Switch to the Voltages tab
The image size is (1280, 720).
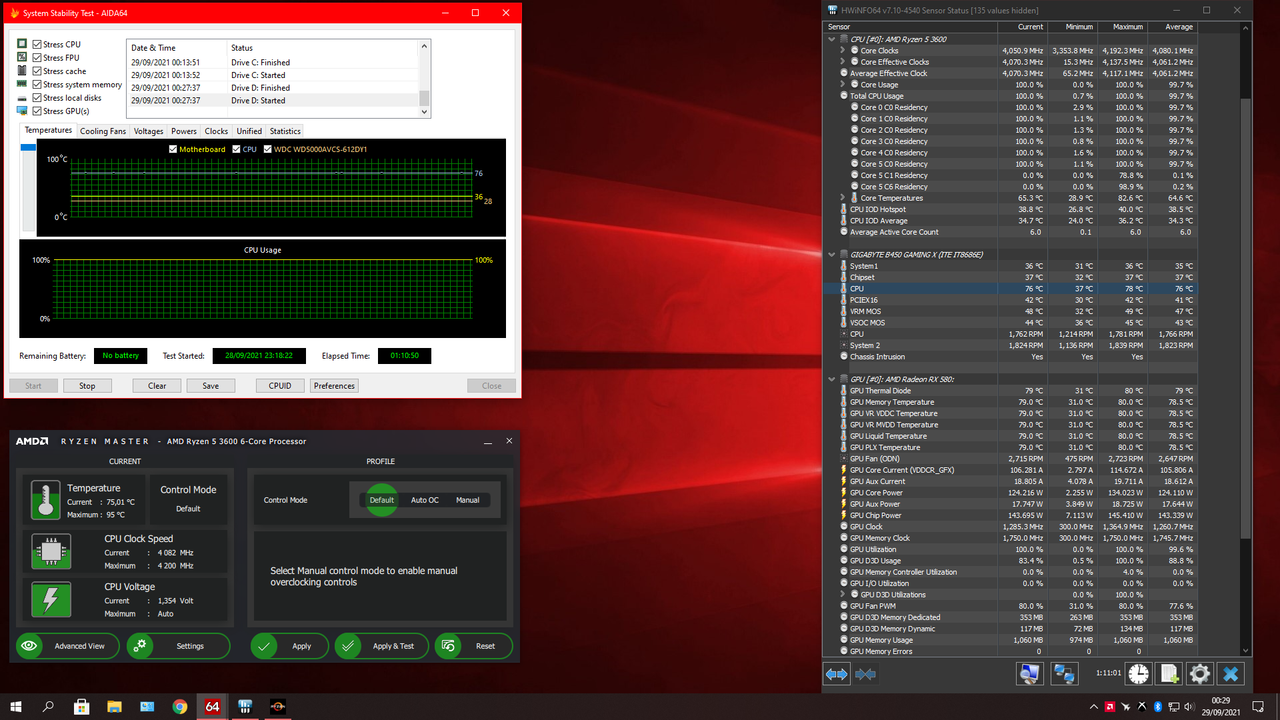point(149,131)
